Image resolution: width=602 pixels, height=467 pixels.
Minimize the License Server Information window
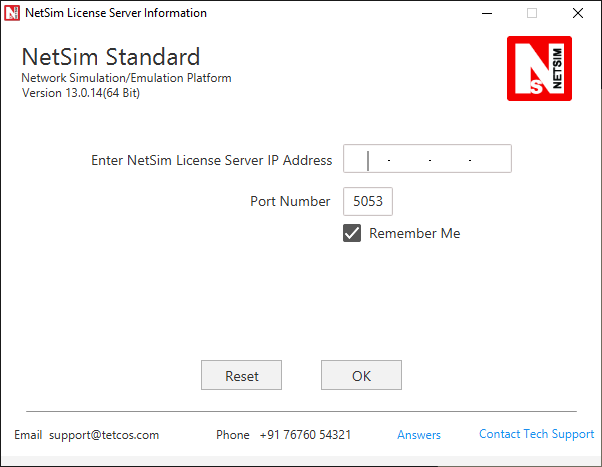[487, 13]
